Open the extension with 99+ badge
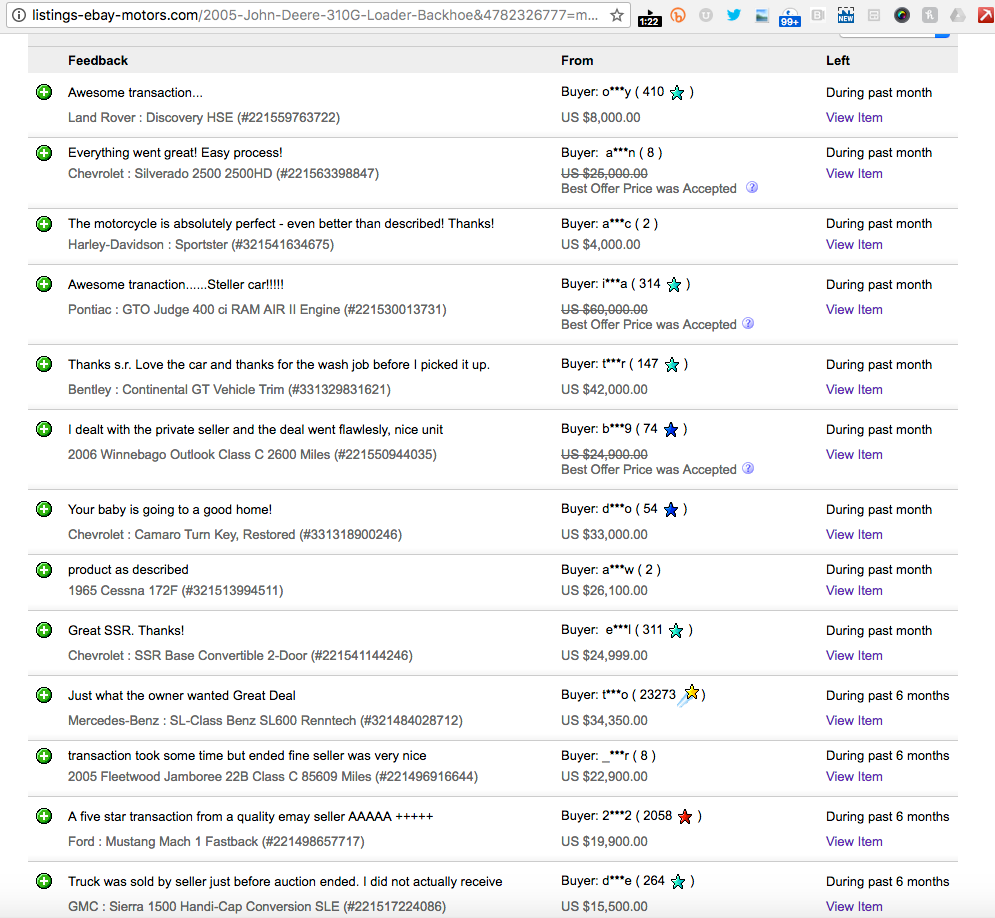 [789, 17]
